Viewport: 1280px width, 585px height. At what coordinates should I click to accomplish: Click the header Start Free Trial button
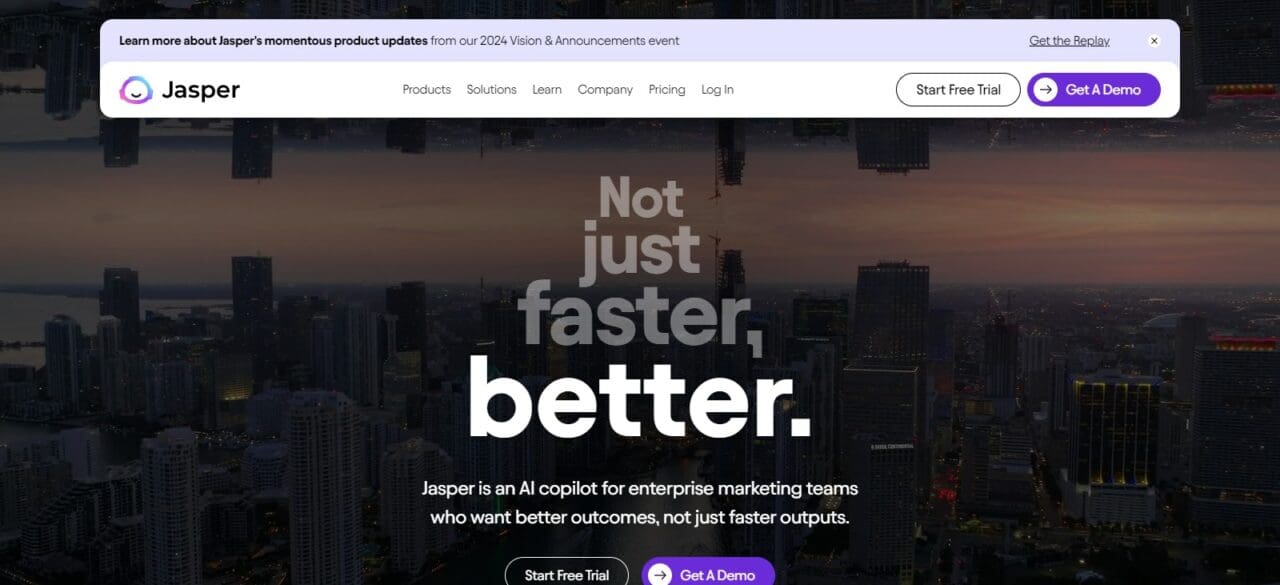tap(958, 90)
